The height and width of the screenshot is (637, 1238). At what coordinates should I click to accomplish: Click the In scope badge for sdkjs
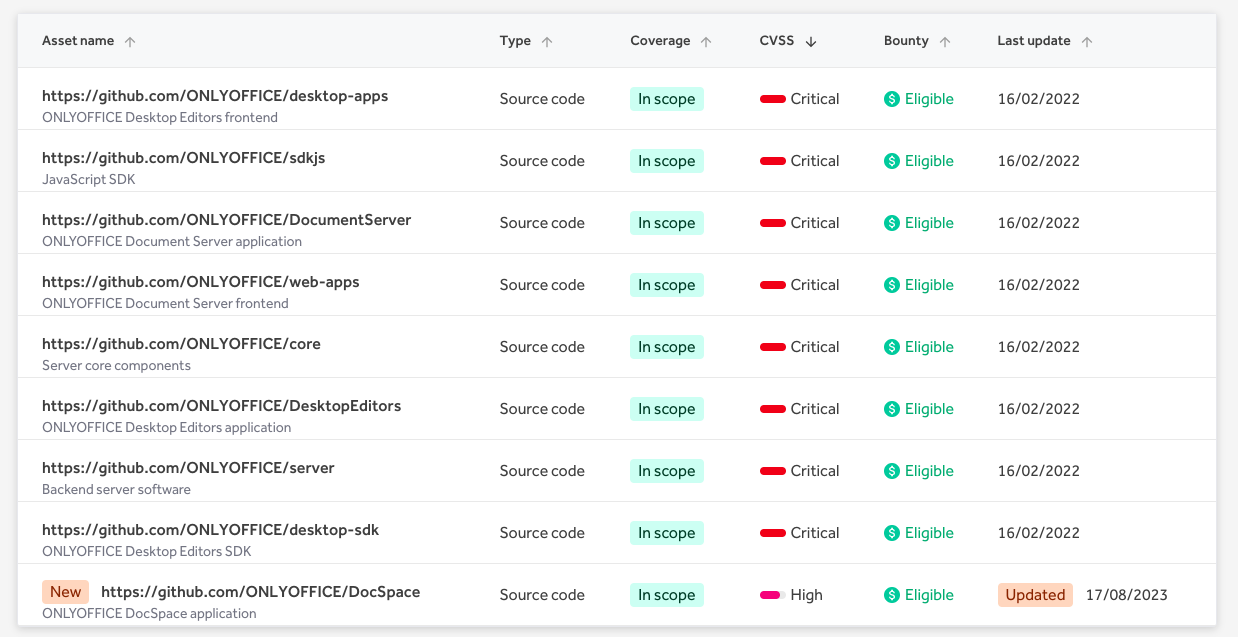tap(667, 161)
